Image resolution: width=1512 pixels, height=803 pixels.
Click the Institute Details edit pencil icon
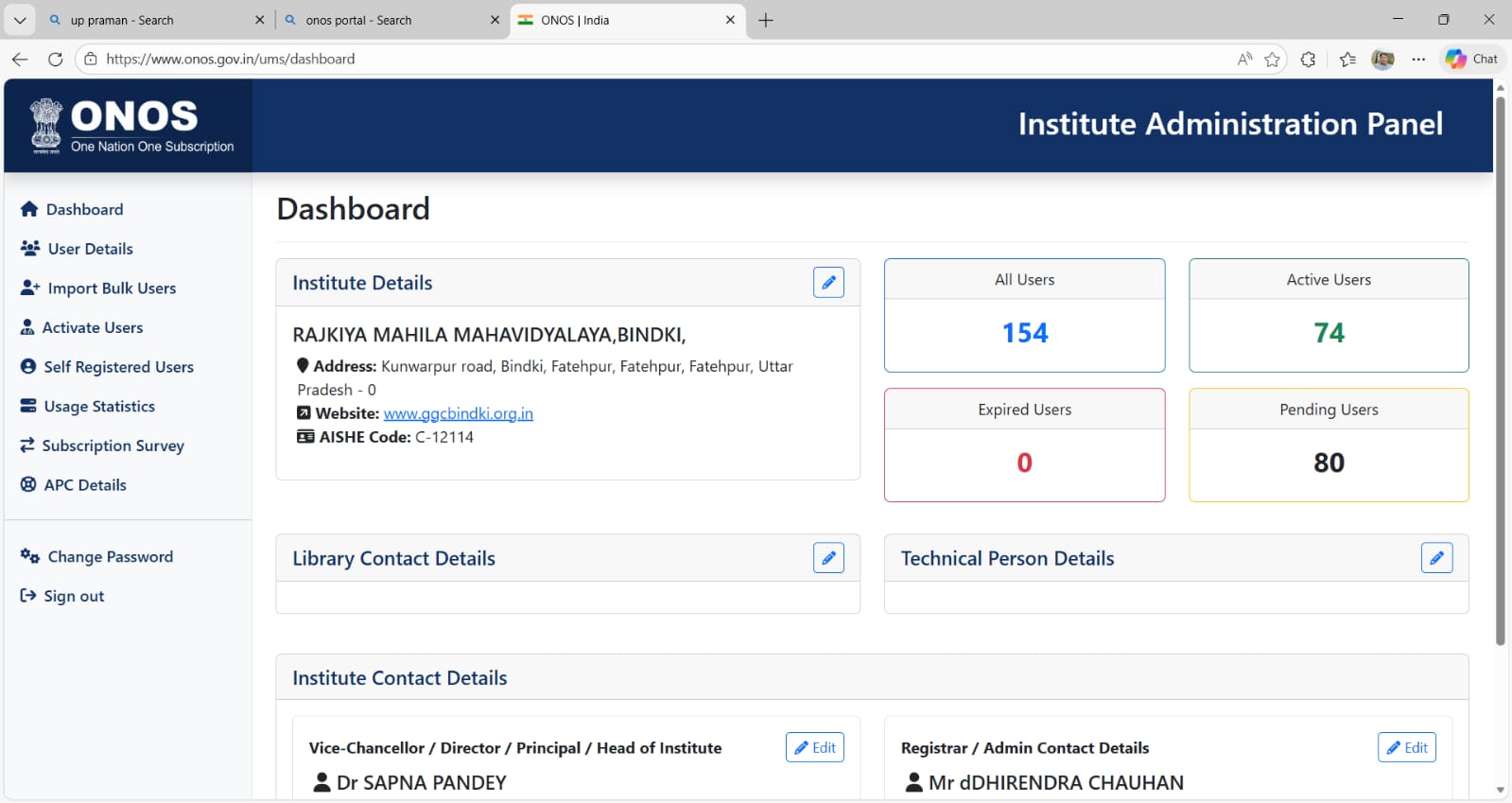[x=828, y=283]
